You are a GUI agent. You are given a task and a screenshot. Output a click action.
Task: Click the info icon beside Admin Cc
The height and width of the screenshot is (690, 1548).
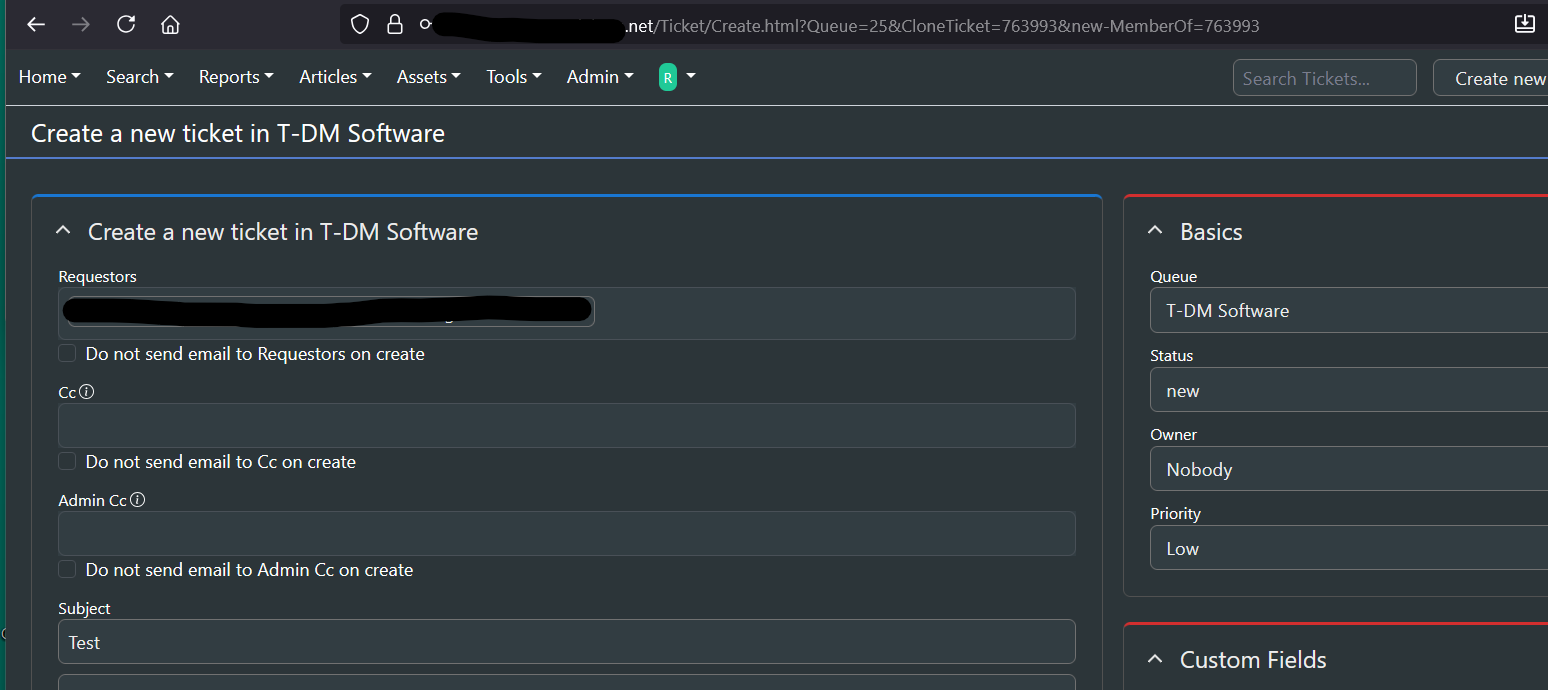[x=138, y=500]
